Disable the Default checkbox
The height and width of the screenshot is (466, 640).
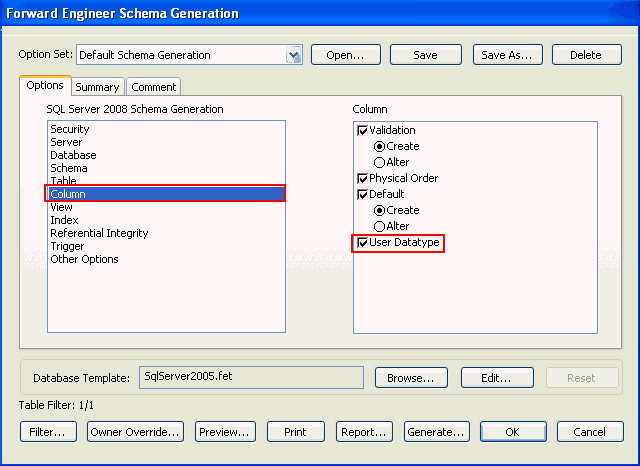(363, 194)
